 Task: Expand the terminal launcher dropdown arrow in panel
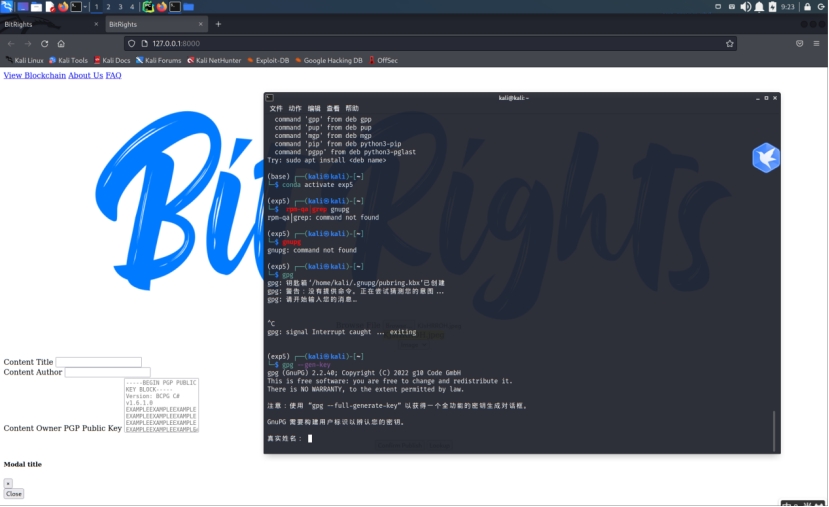click(84, 7)
